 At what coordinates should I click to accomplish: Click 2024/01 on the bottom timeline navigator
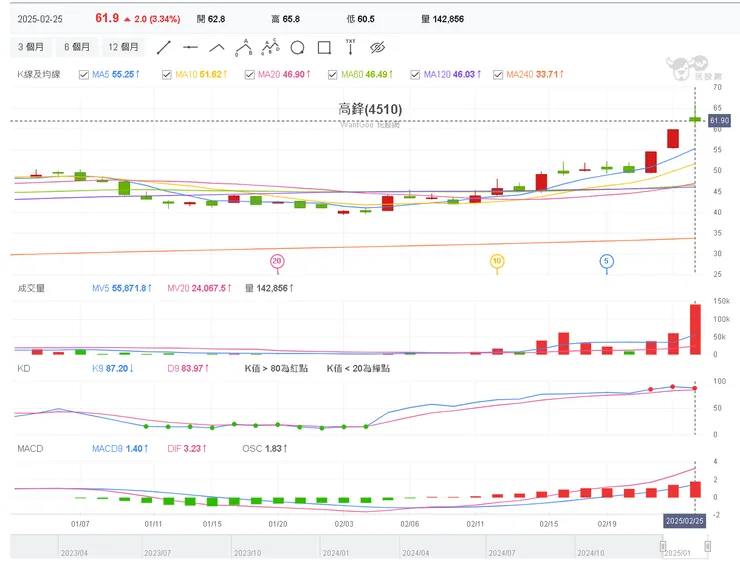click(x=336, y=553)
